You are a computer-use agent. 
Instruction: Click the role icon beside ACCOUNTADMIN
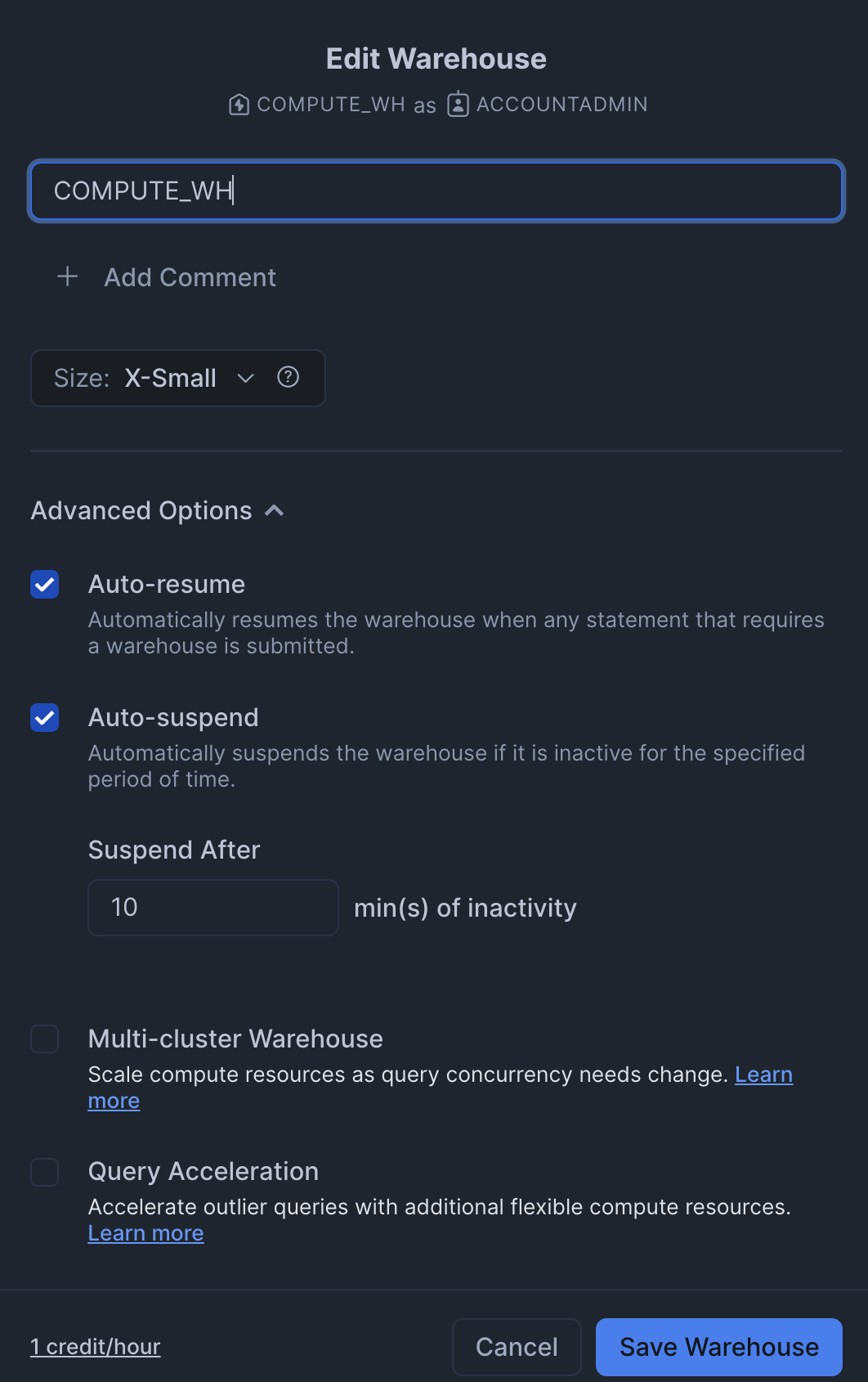[x=458, y=105]
